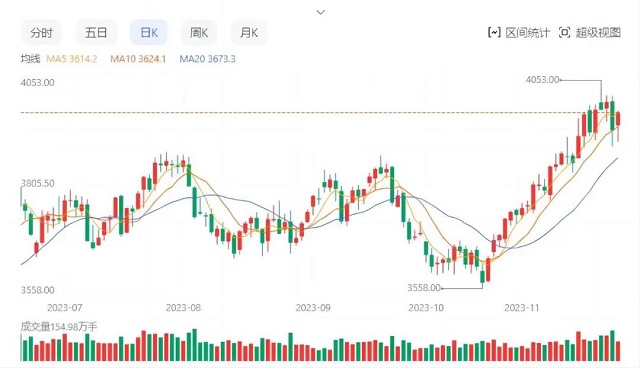Viewport: 640px width, 368px height.
Task: Select the 月K monthly candlestick tab
Action: click(x=249, y=32)
